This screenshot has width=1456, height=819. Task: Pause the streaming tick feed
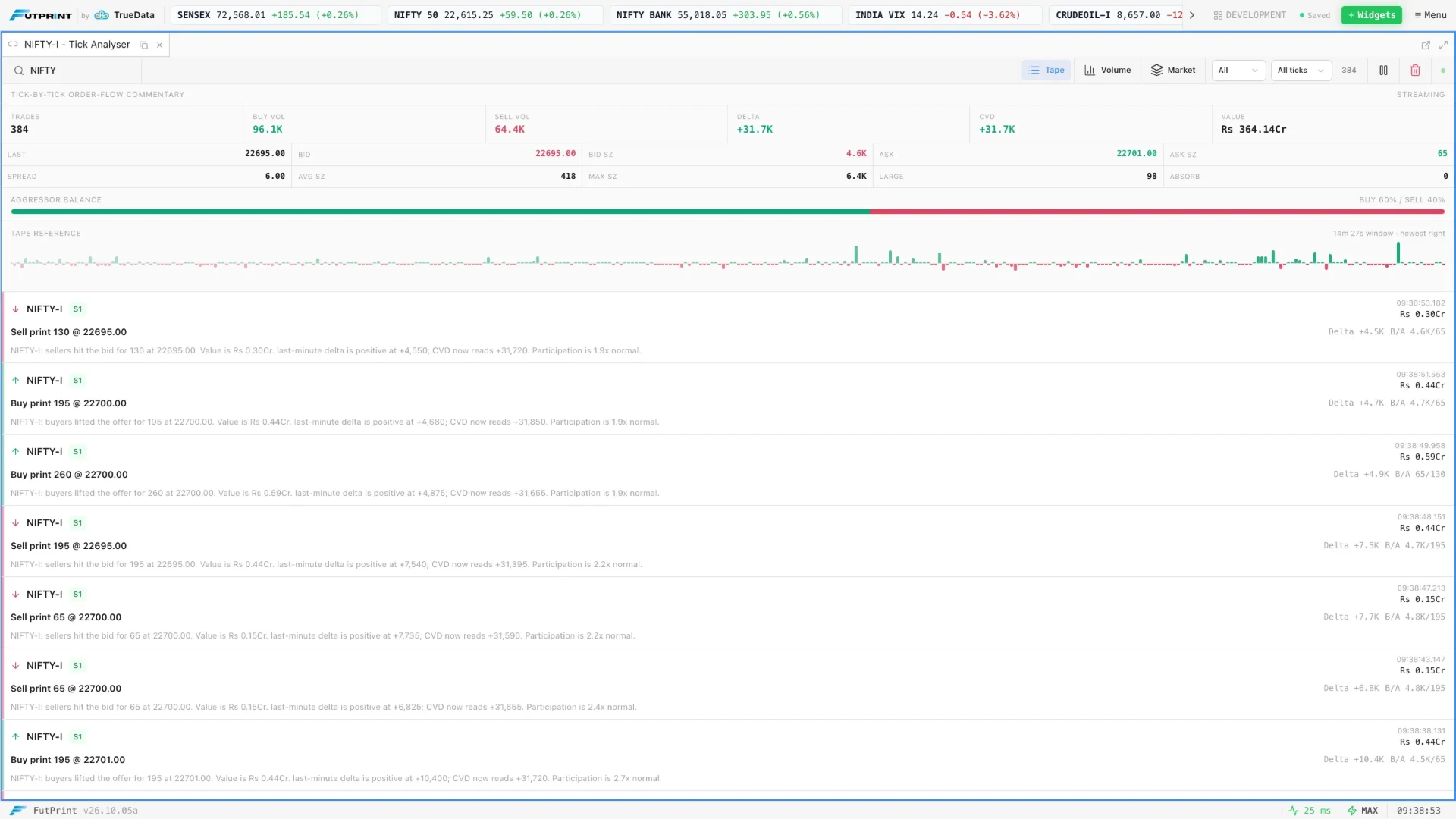1383,71
